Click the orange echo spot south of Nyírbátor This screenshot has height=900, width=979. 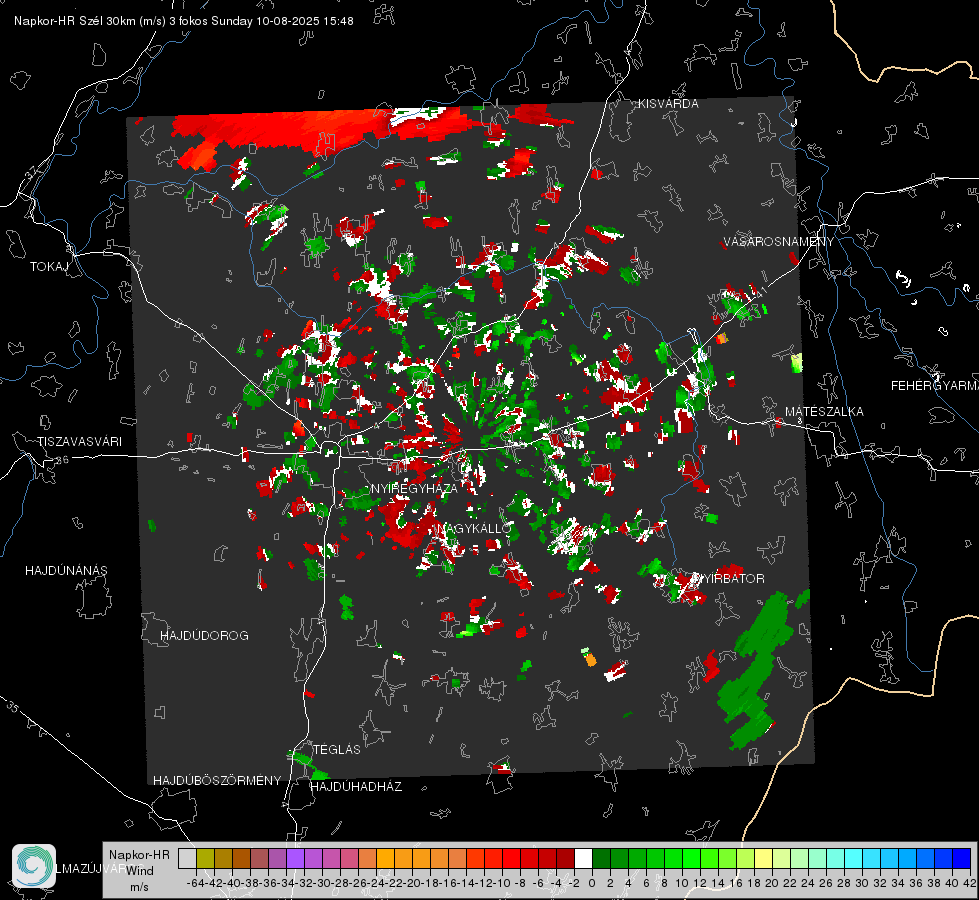pos(589,659)
